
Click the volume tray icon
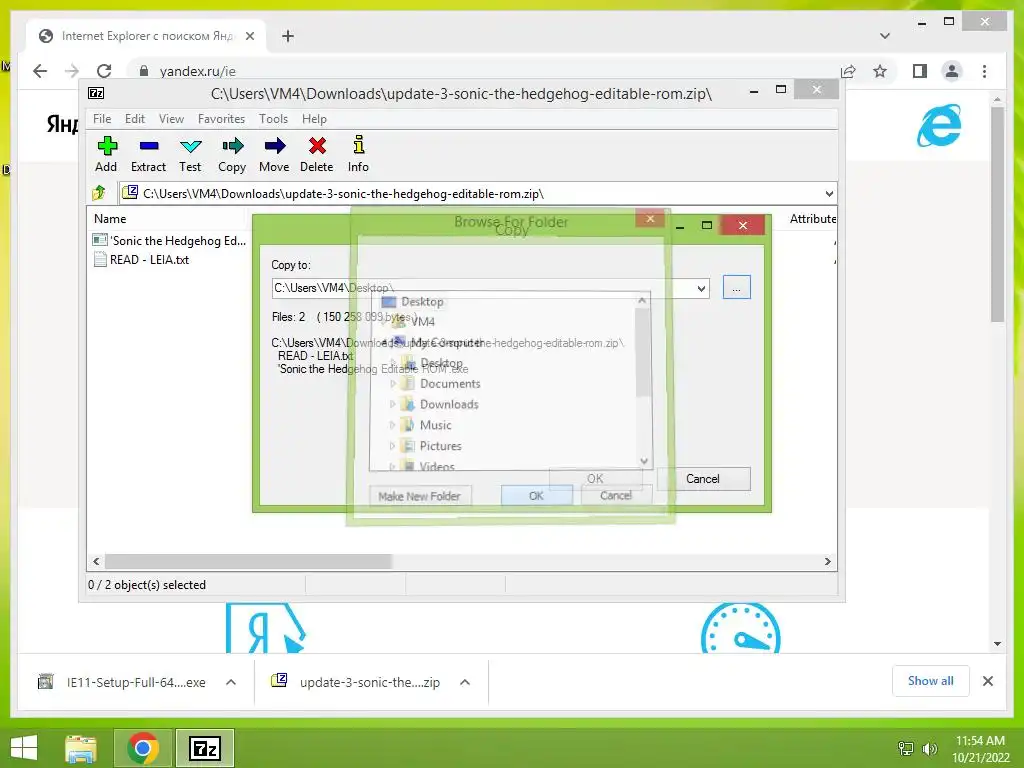[x=929, y=748]
